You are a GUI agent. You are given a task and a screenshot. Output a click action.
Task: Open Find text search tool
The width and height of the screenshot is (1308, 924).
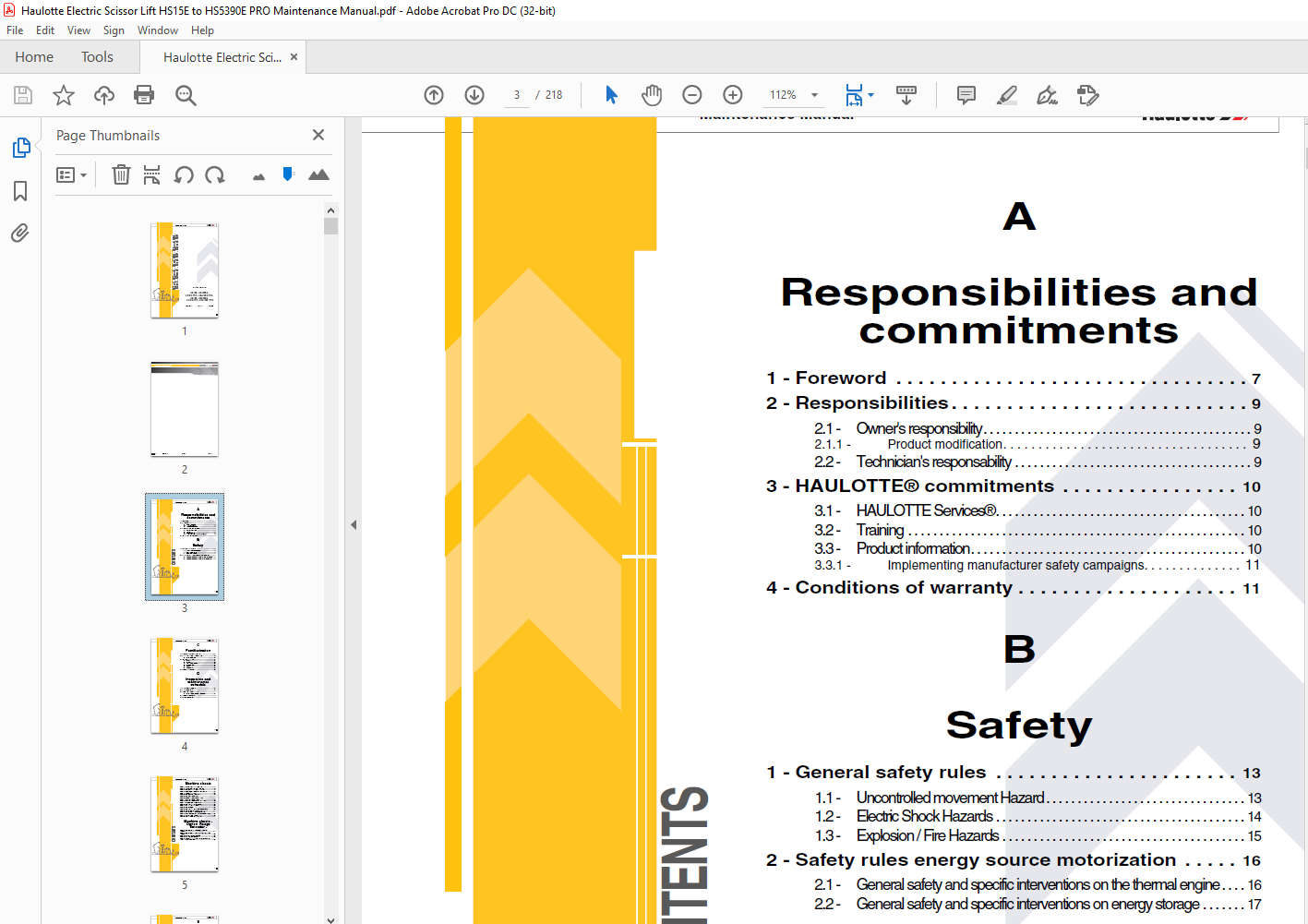pos(186,95)
